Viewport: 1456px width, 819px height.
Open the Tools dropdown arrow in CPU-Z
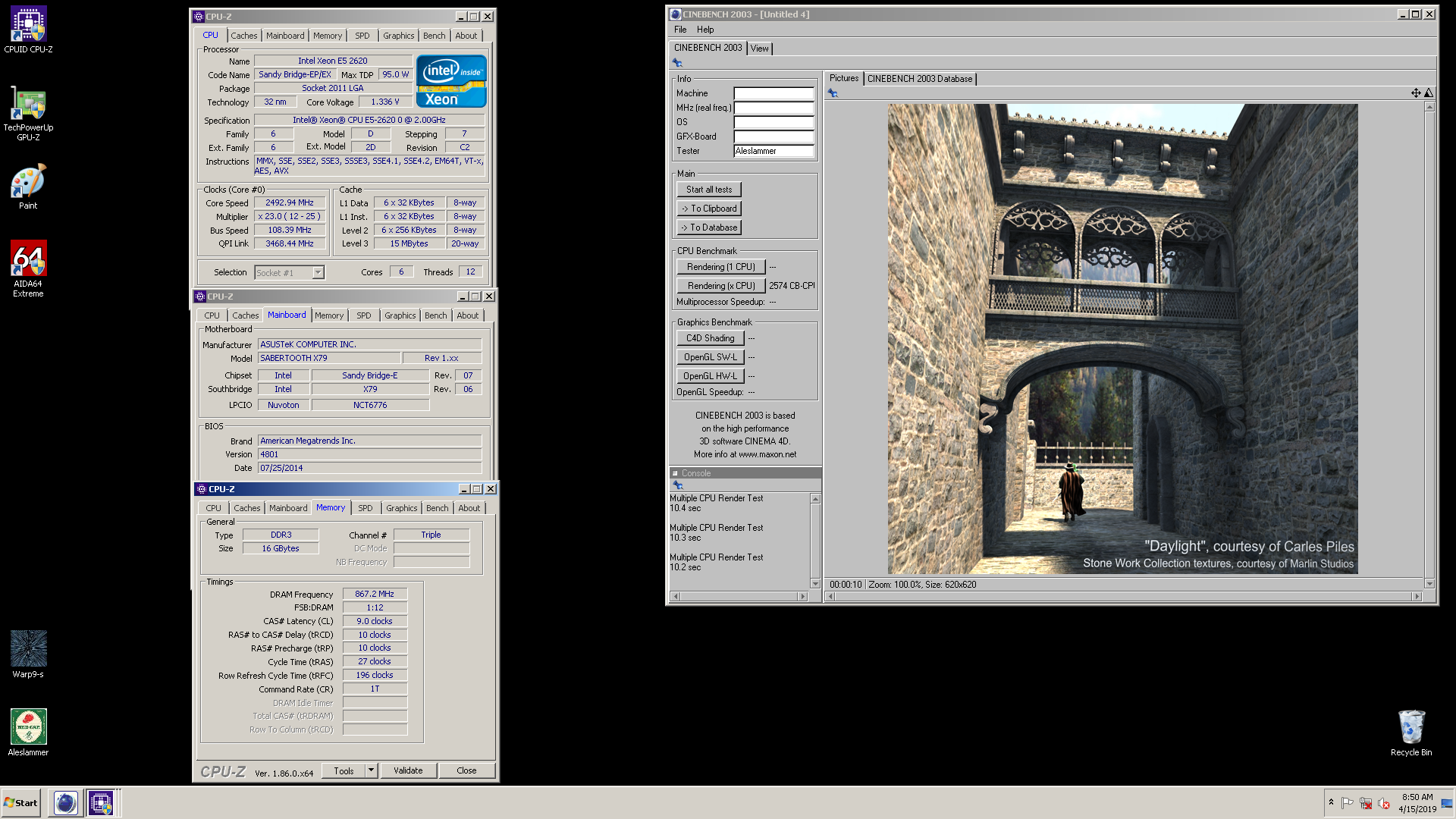371,770
